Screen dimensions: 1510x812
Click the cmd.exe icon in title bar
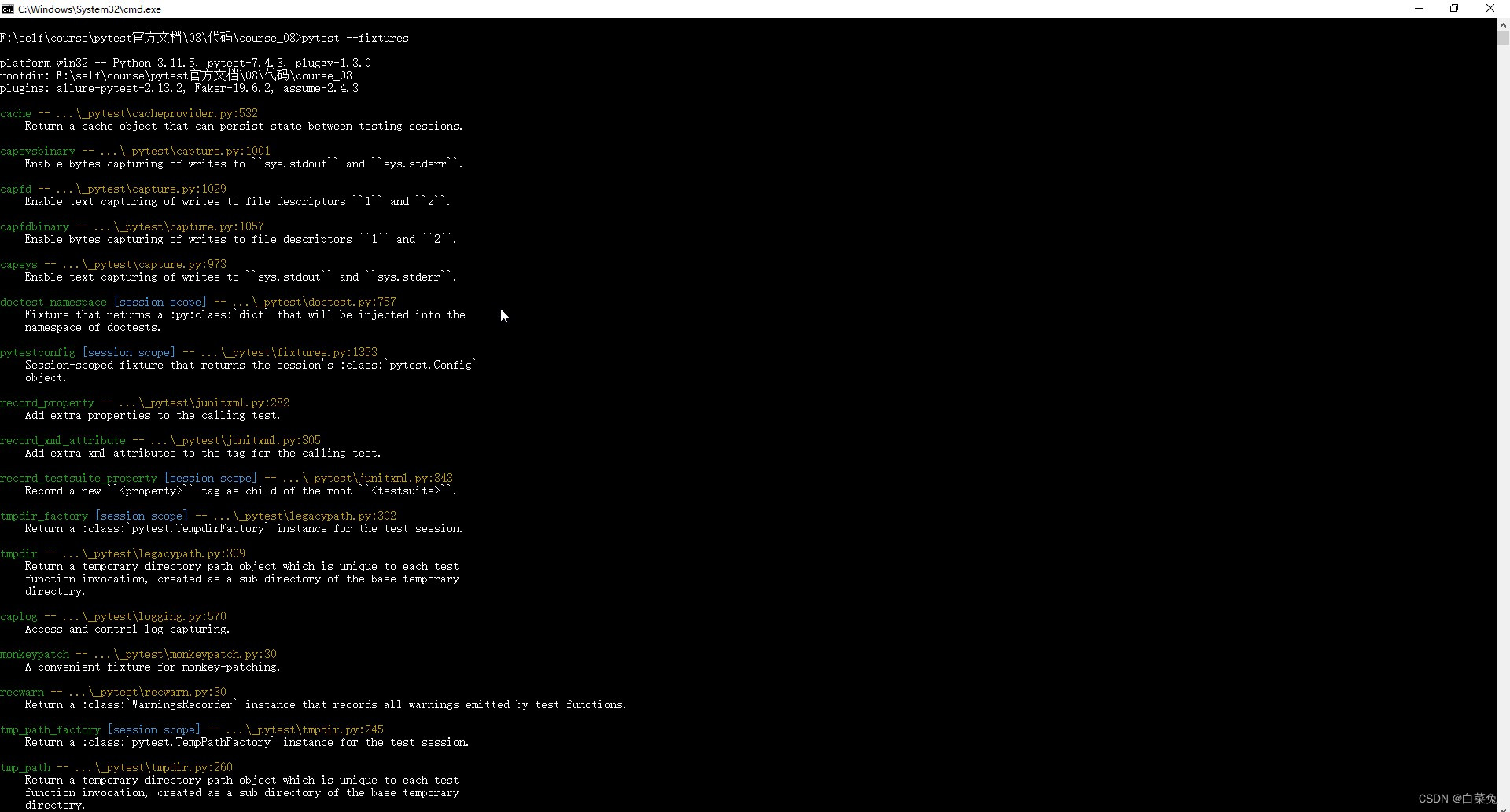8,9
